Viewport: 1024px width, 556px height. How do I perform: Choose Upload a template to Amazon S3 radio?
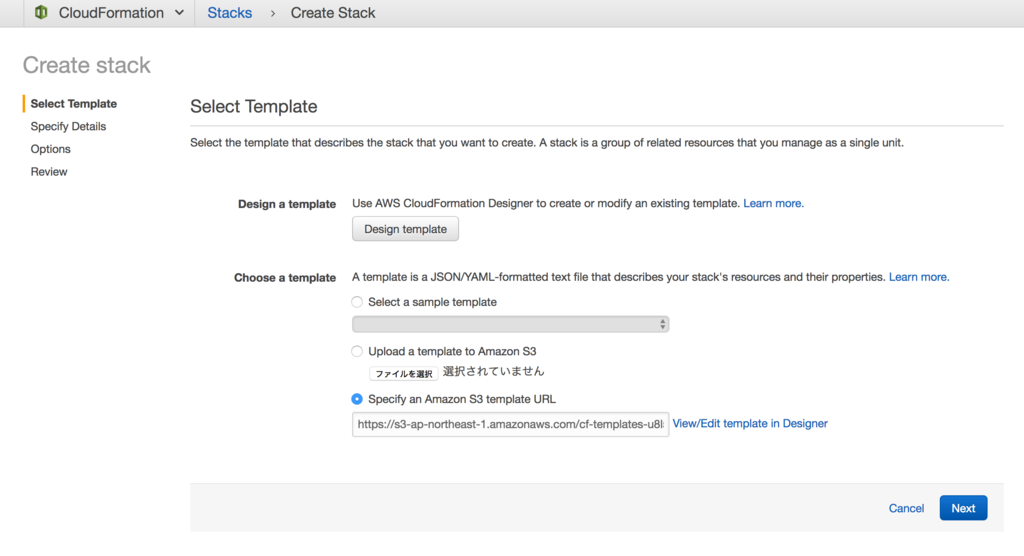pyautogui.click(x=357, y=352)
